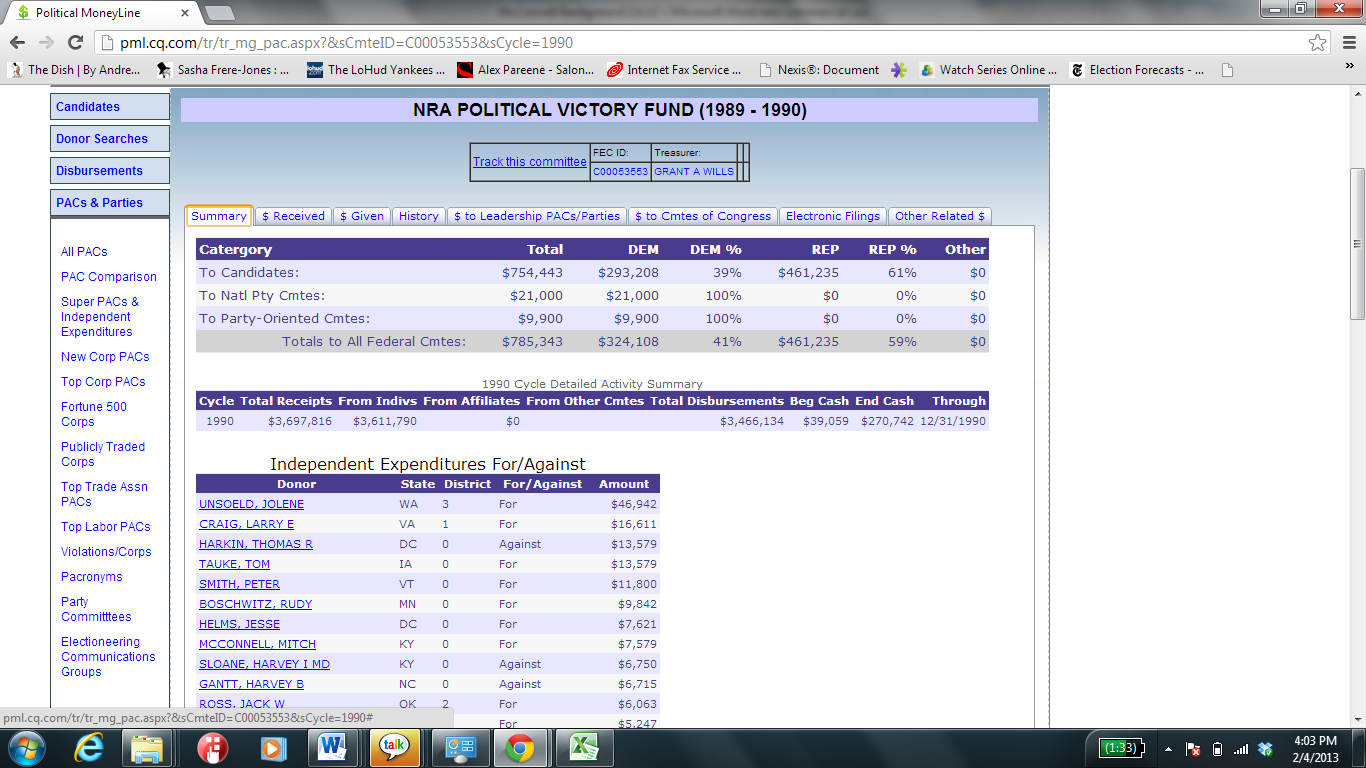Image resolution: width=1366 pixels, height=768 pixels.
Task: Click the network signal tray icon
Action: click(x=1241, y=749)
